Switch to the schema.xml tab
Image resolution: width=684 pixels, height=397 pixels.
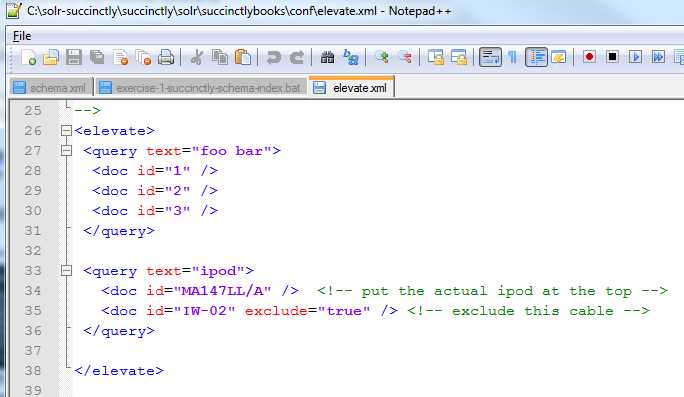point(51,87)
